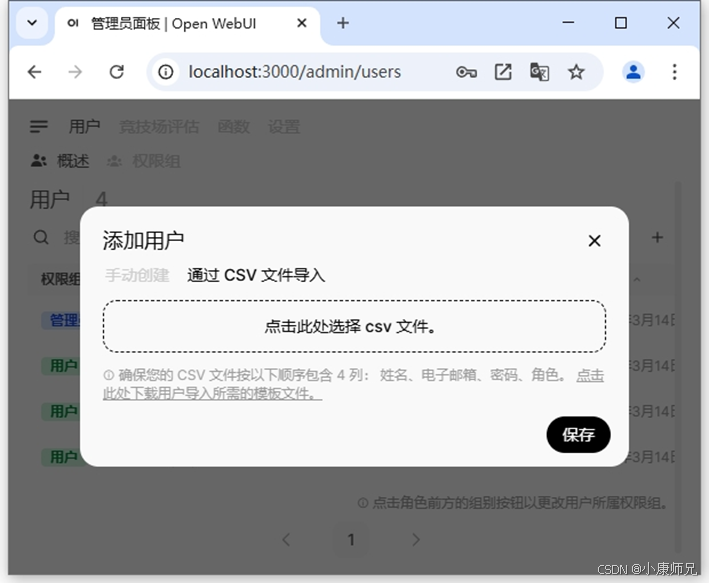709x583 pixels.
Task: Select the 权限组 section
Action: 143,161
